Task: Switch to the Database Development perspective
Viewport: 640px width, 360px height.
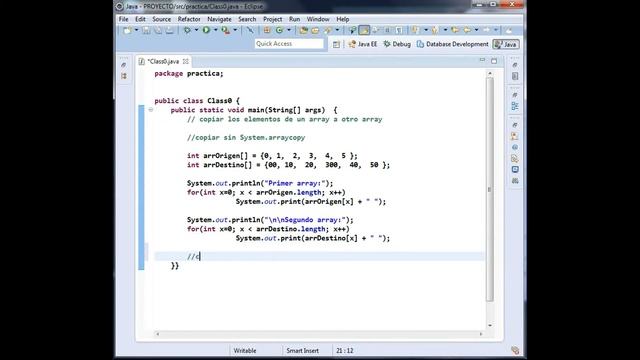Action: (452, 44)
